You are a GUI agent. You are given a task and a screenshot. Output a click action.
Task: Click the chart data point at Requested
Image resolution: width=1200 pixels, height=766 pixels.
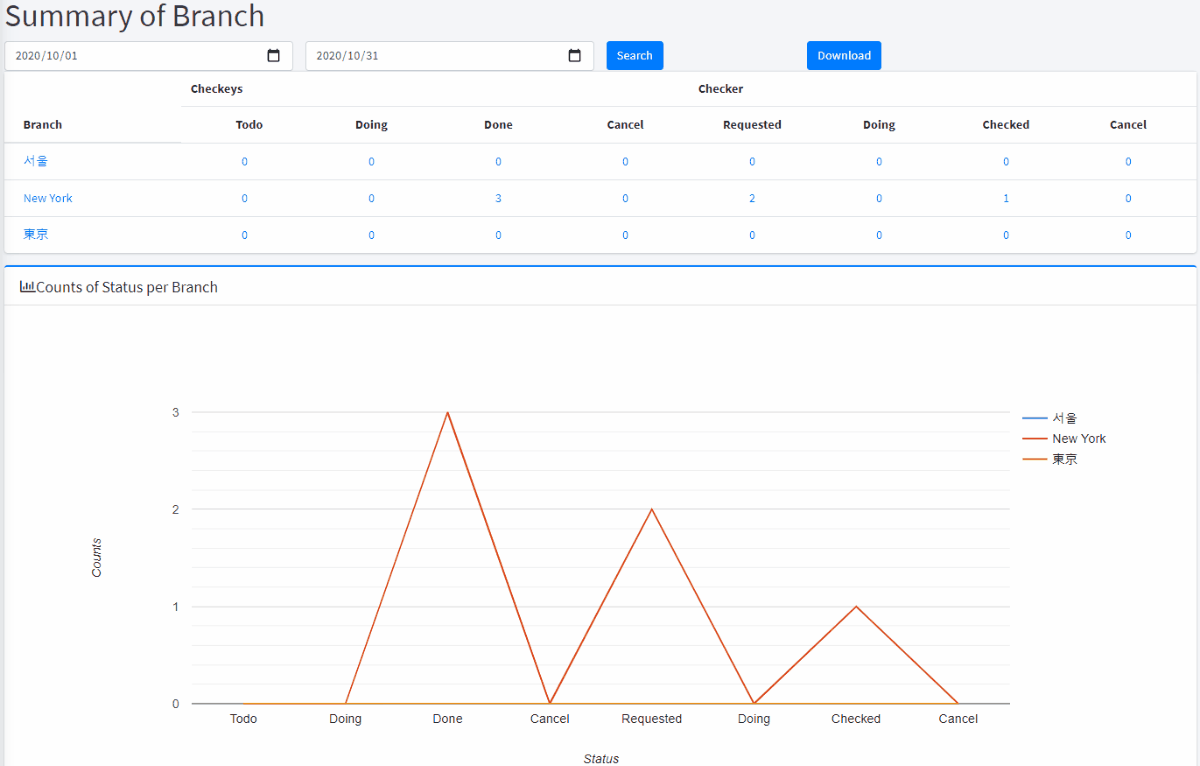(x=652, y=509)
